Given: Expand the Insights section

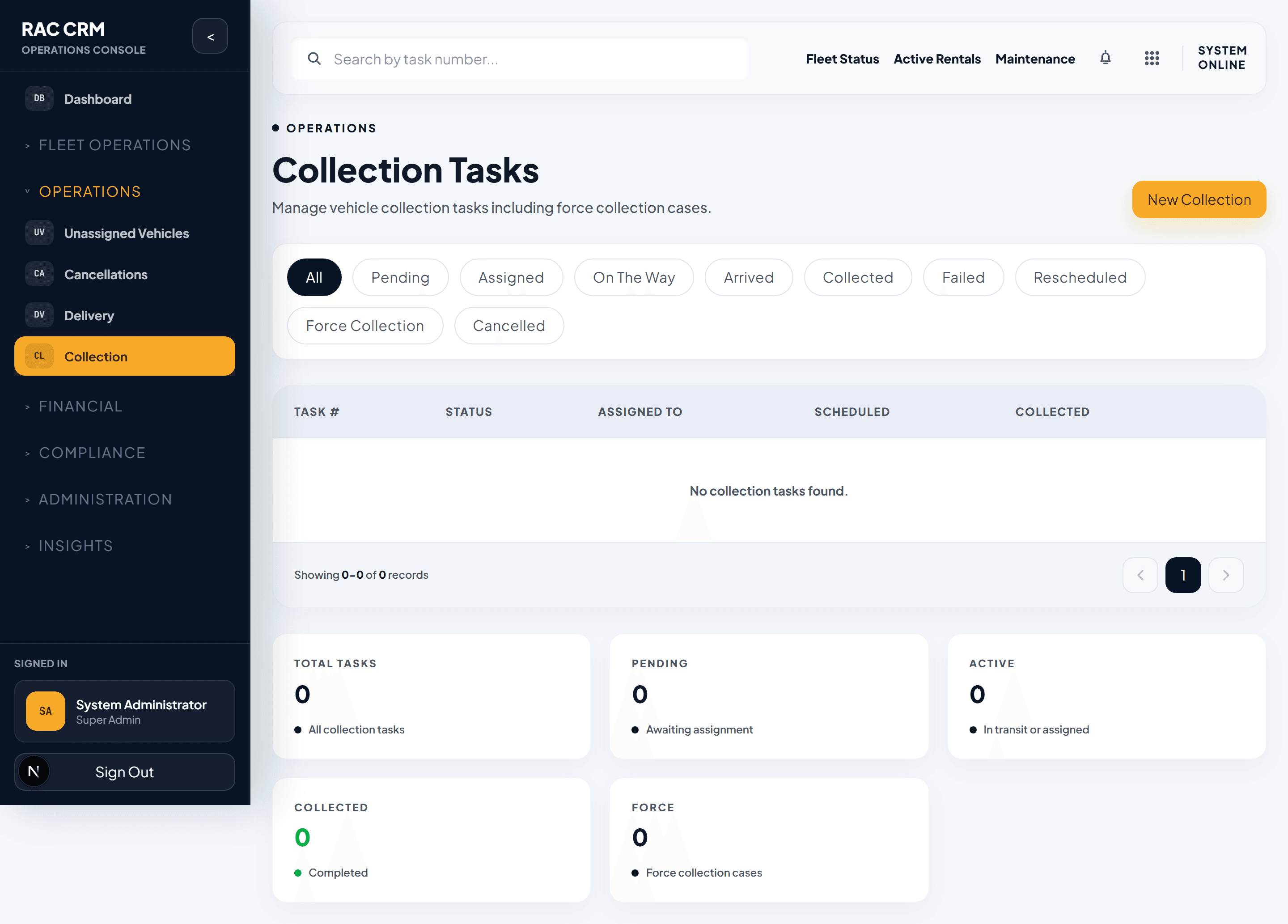Looking at the screenshot, I should 69,547.
